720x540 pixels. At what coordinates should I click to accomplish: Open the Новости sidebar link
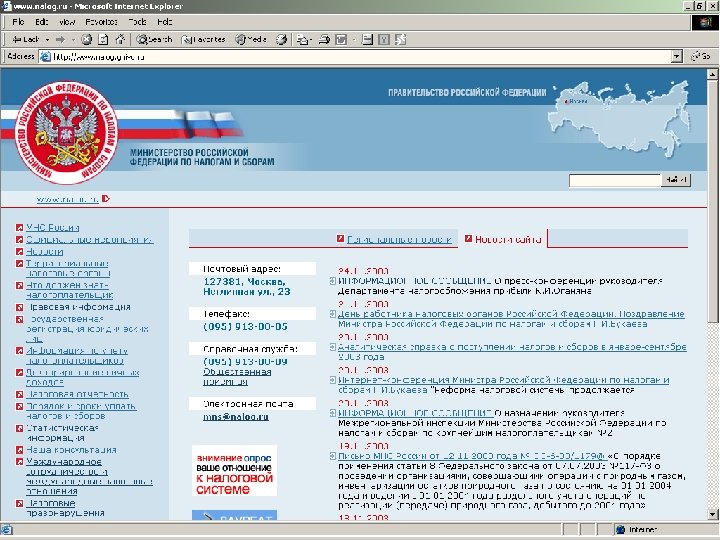coord(45,252)
